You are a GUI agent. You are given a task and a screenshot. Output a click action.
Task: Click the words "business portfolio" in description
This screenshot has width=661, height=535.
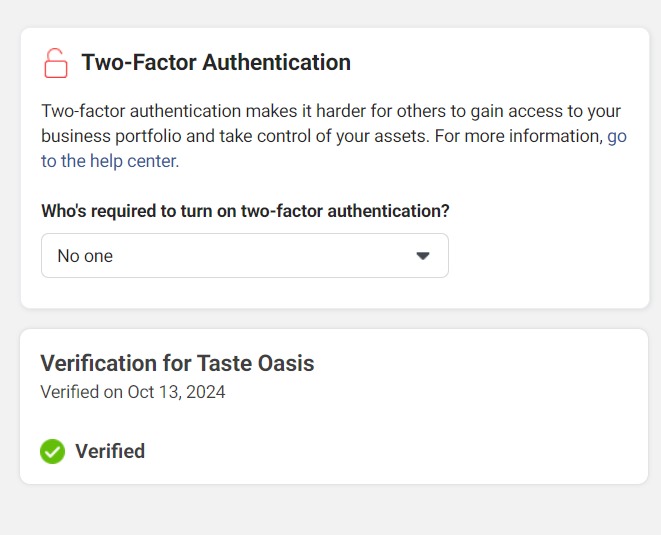click(x=107, y=136)
